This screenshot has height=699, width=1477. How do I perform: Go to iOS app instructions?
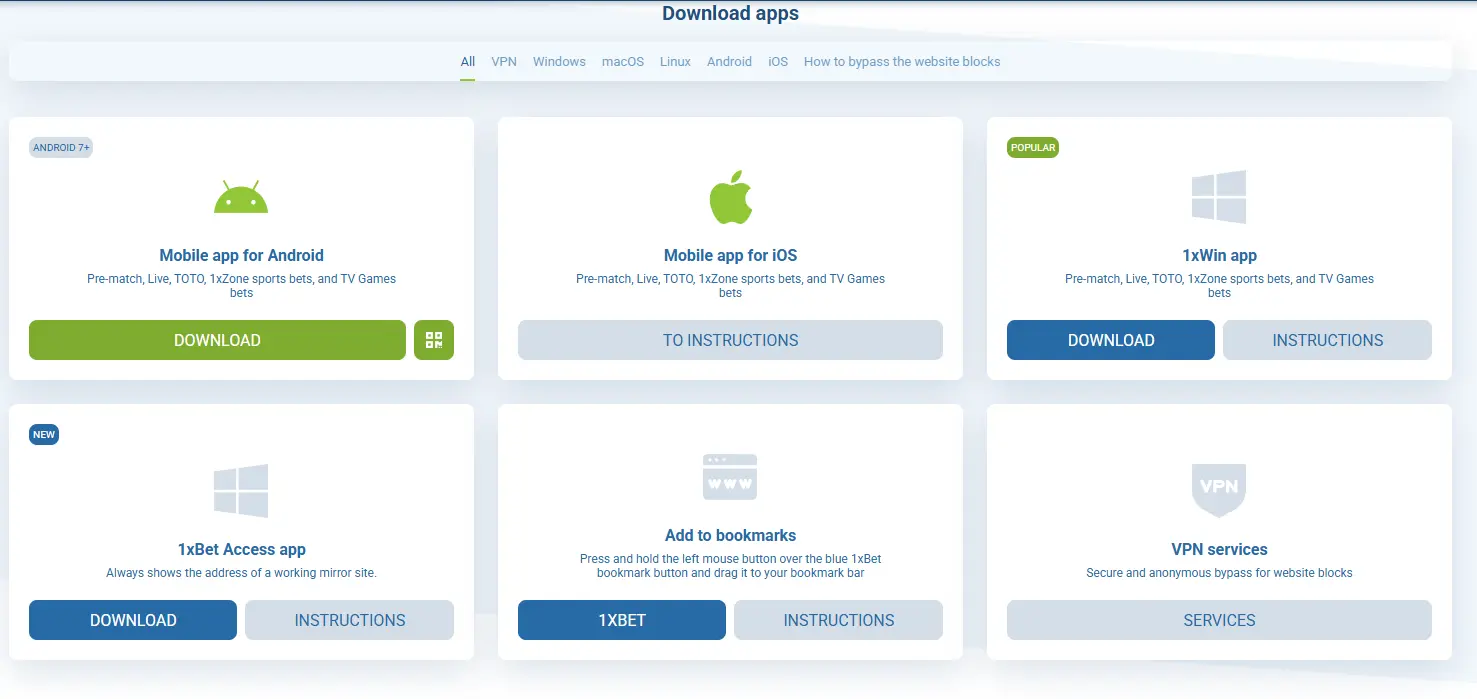730,340
